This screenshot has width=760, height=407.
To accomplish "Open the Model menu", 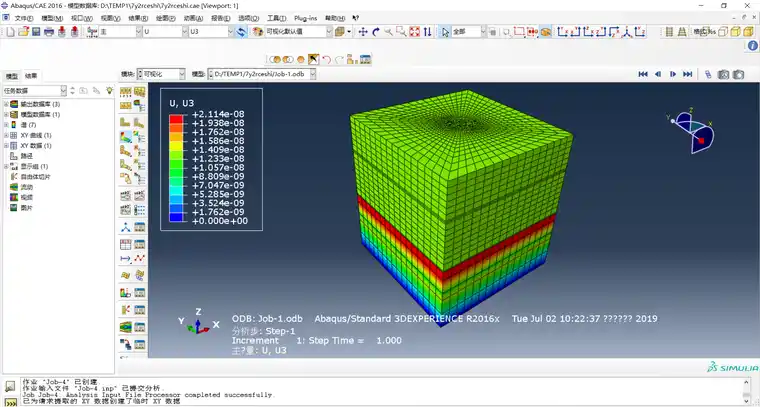I will [52, 18].
